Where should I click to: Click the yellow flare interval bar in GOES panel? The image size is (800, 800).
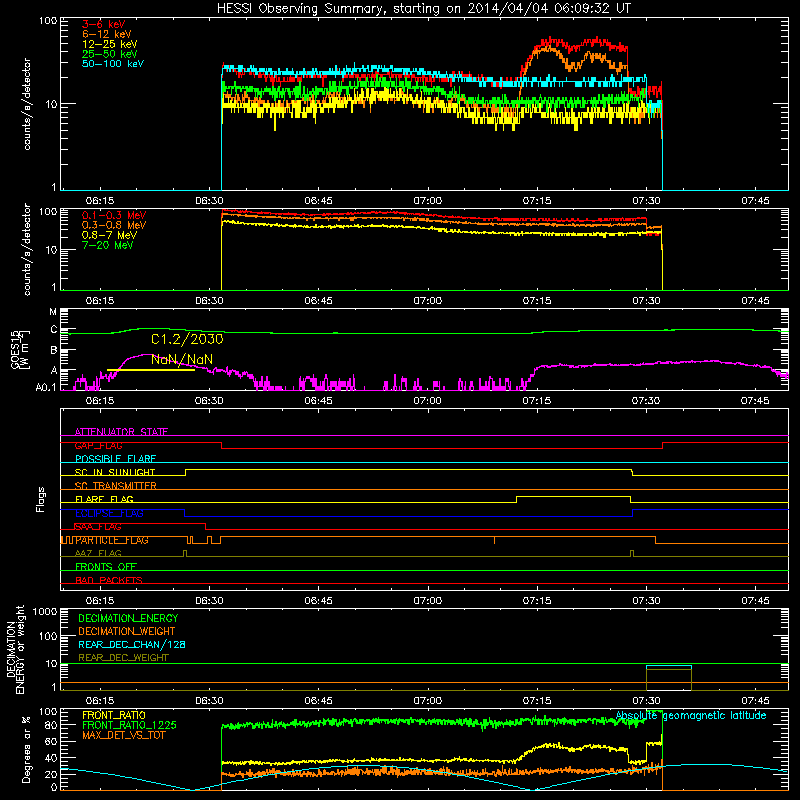pyautogui.click(x=151, y=370)
